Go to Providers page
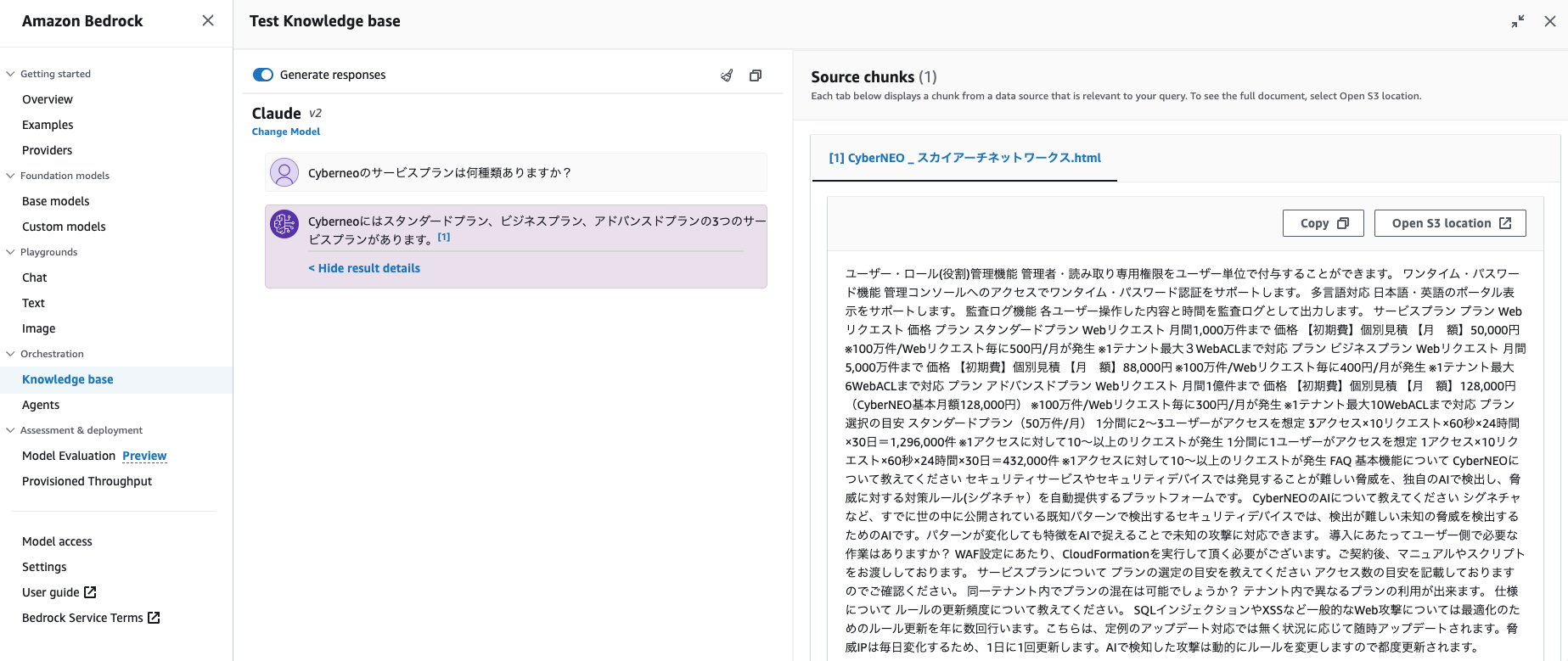 48,150
